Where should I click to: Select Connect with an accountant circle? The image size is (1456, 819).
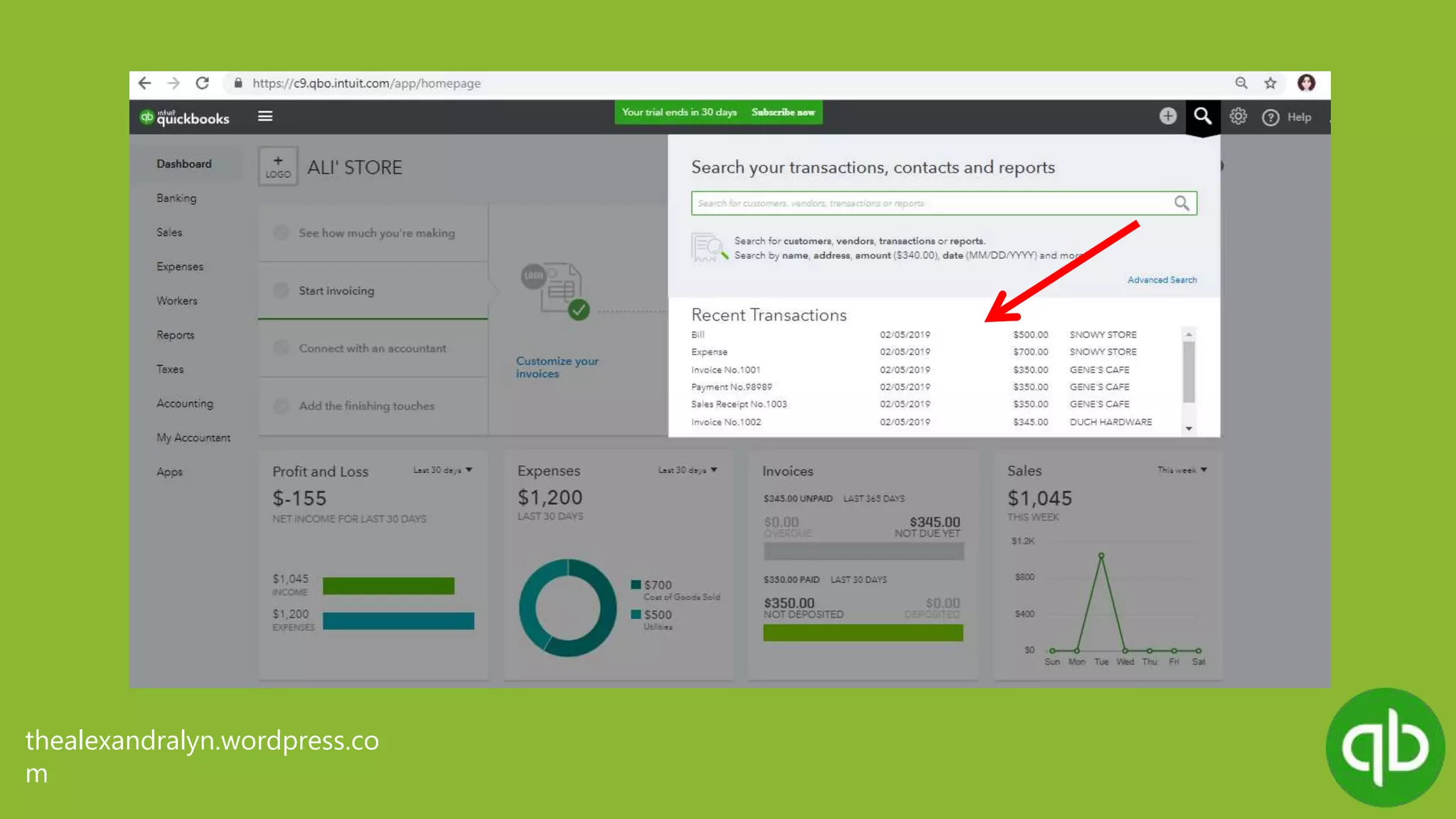coord(282,348)
